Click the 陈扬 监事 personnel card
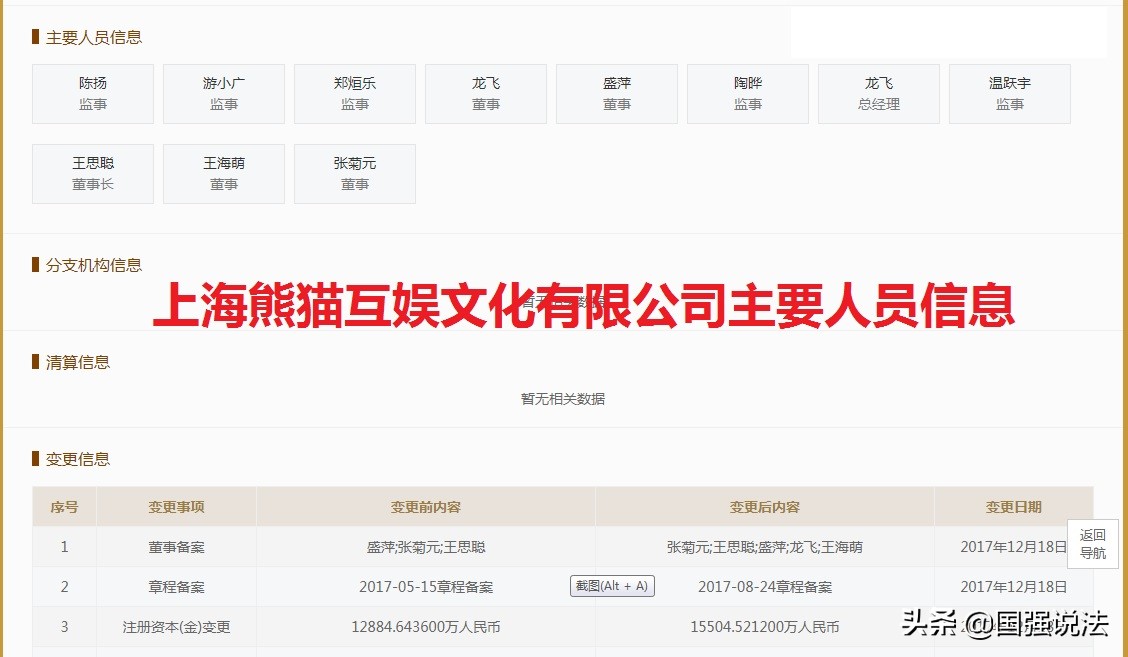This screenshot has height=657, width=1128. point(92,93)
